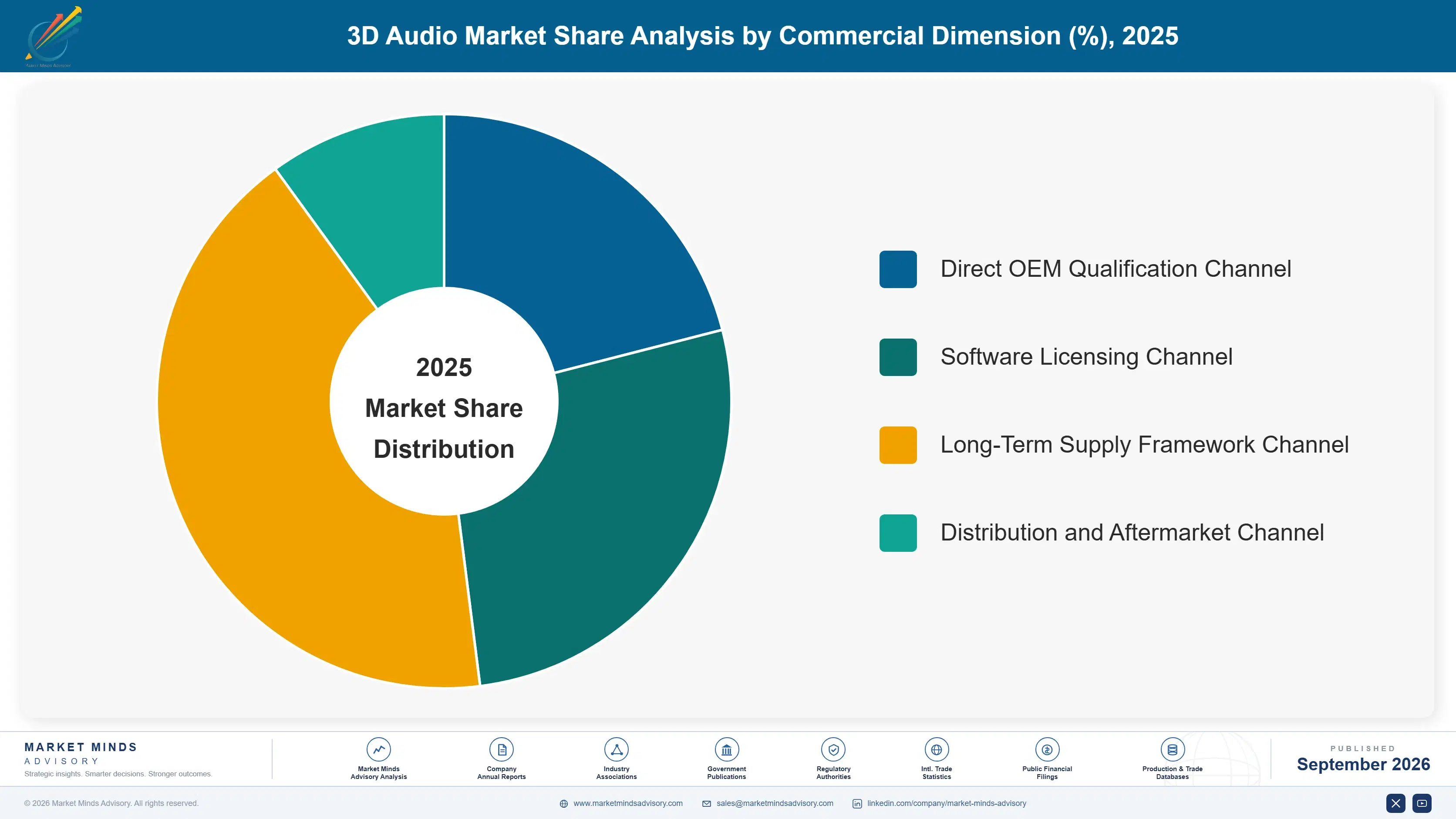Click the 'Direct OEM Qualification Channel' legend label
The image size is (1456, 819).
click(1116, 269)
